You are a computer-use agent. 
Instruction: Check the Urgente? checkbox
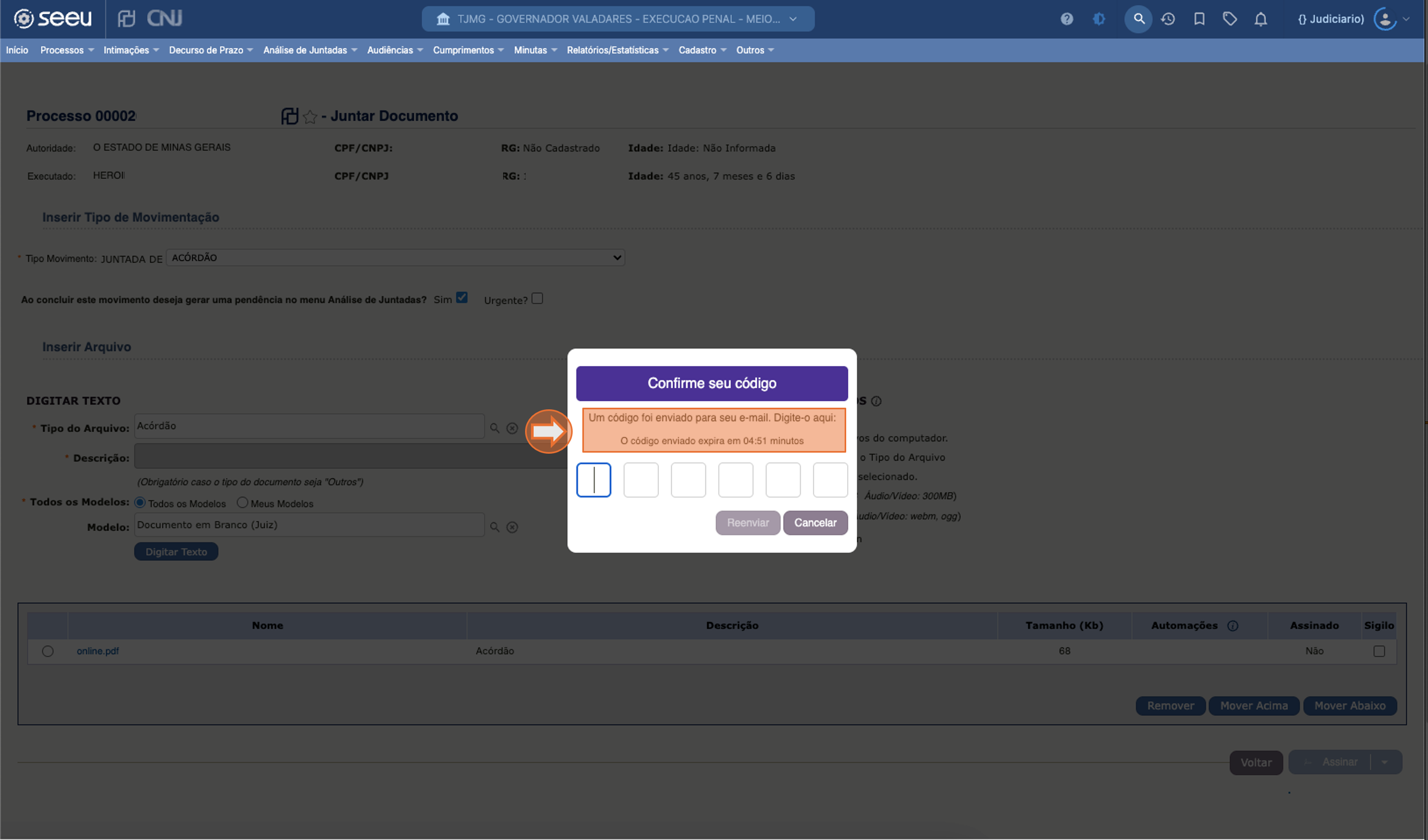pyautogui.click(x=537, y=298)
